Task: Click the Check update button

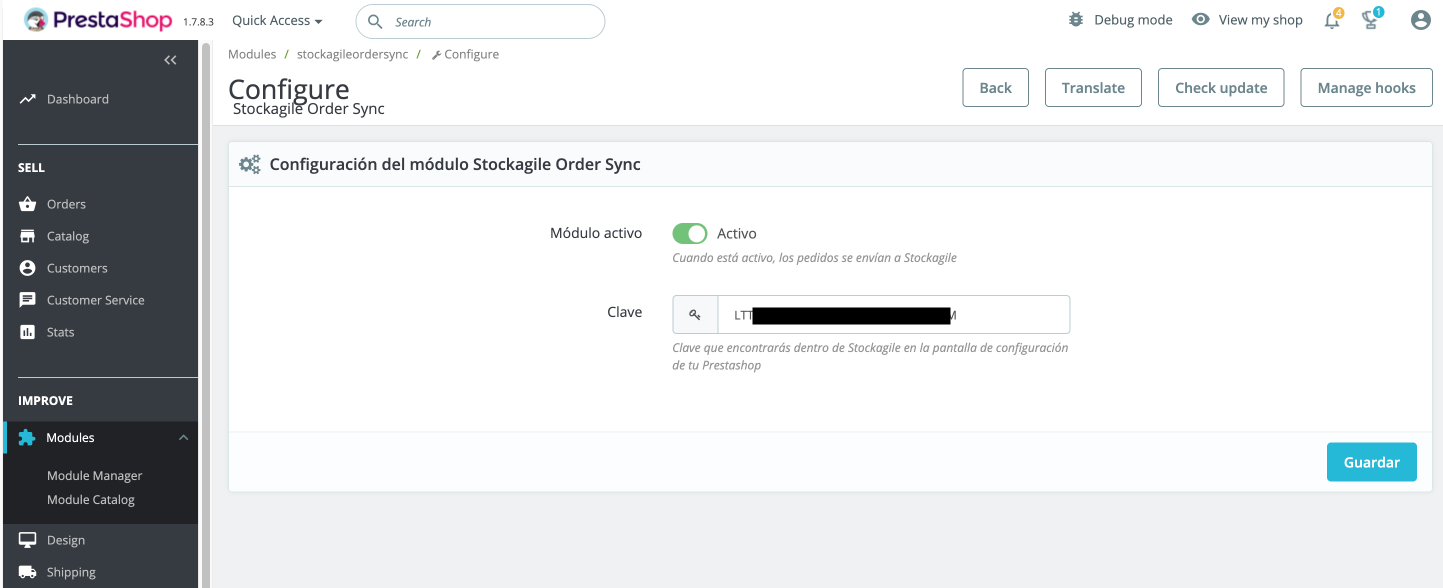Action: tap(1221, 87)
